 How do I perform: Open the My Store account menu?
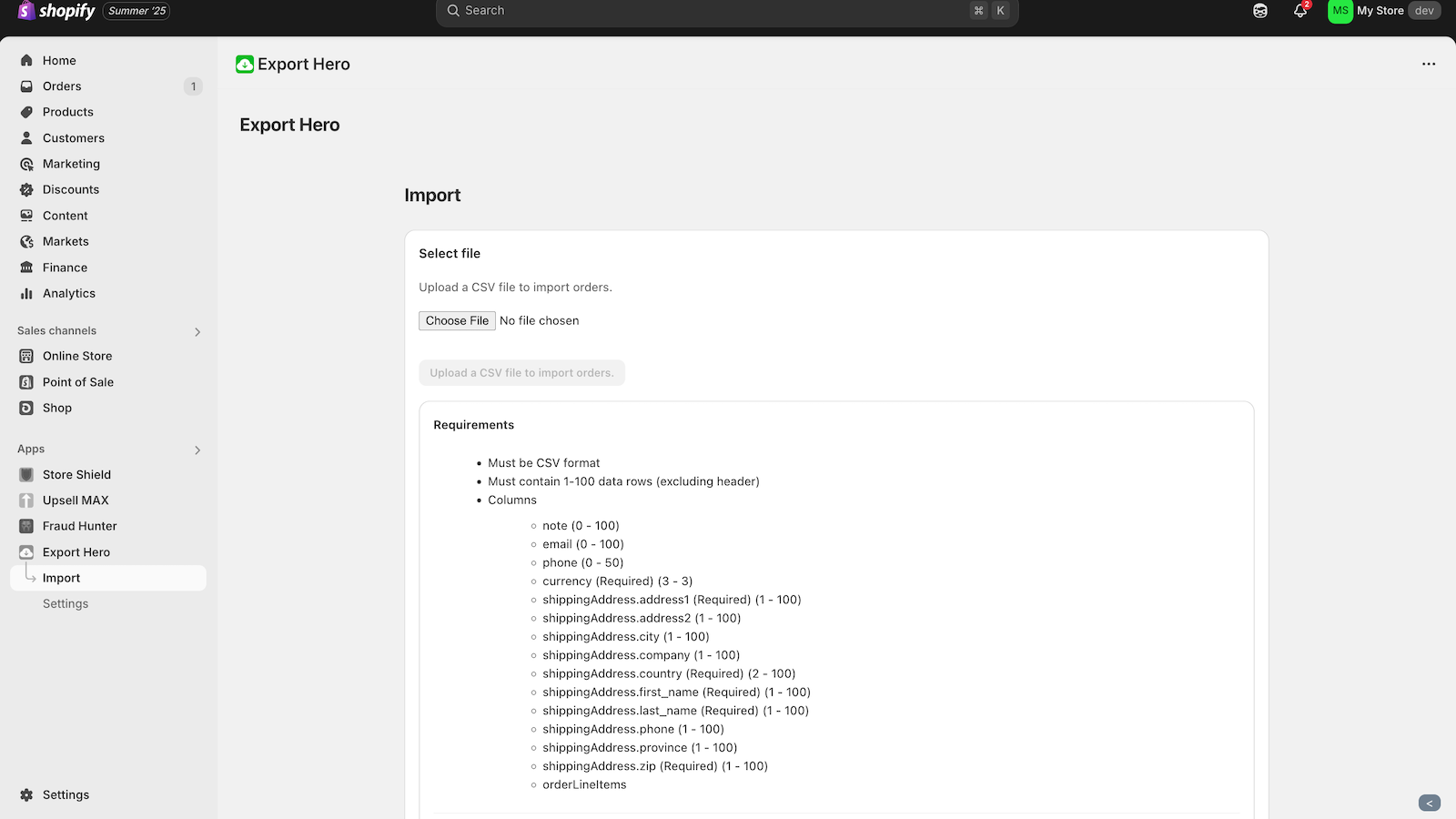(x=1383, y=11)
